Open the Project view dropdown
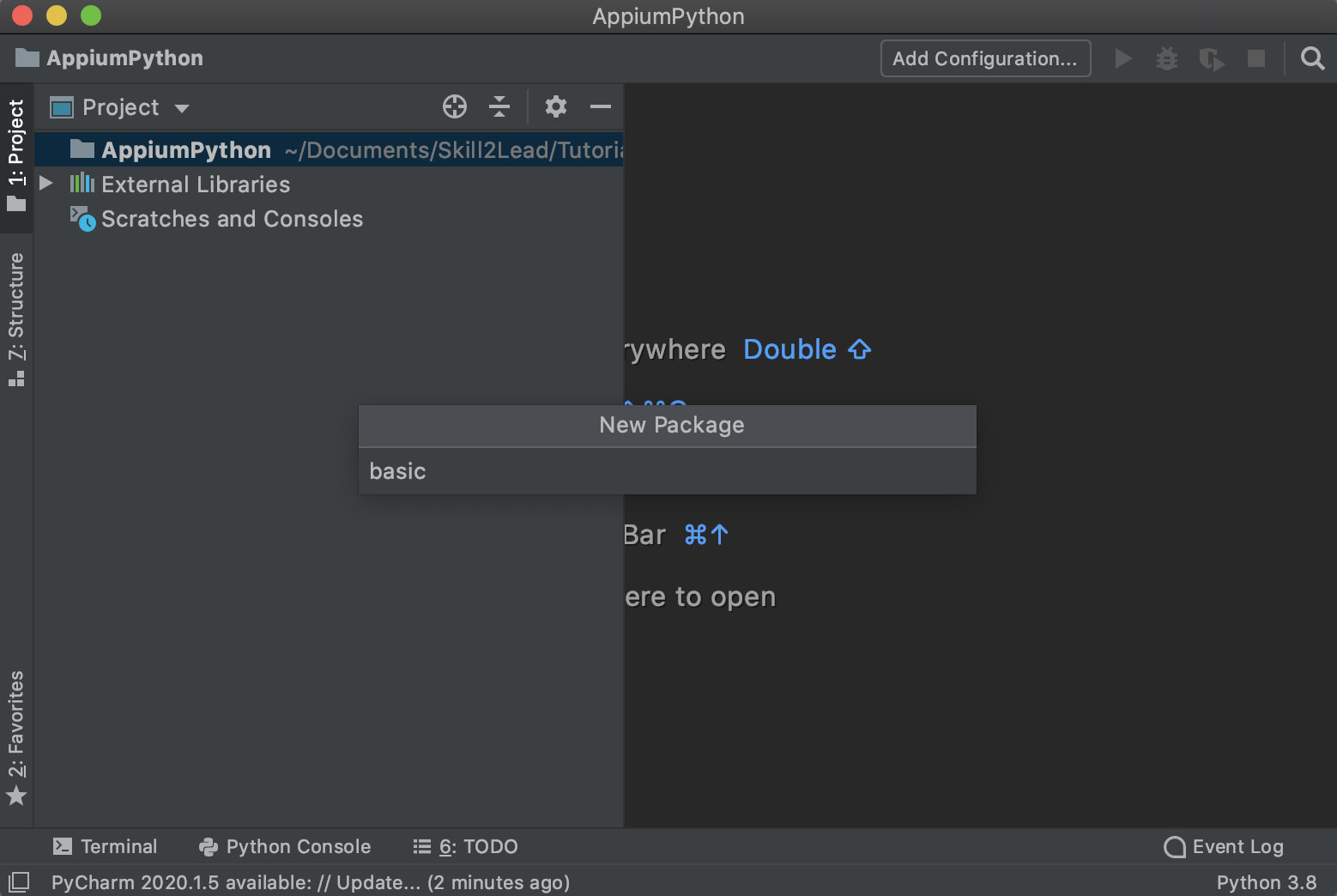The height and width of the screenshot is (896, 1337). pos(120,107)
